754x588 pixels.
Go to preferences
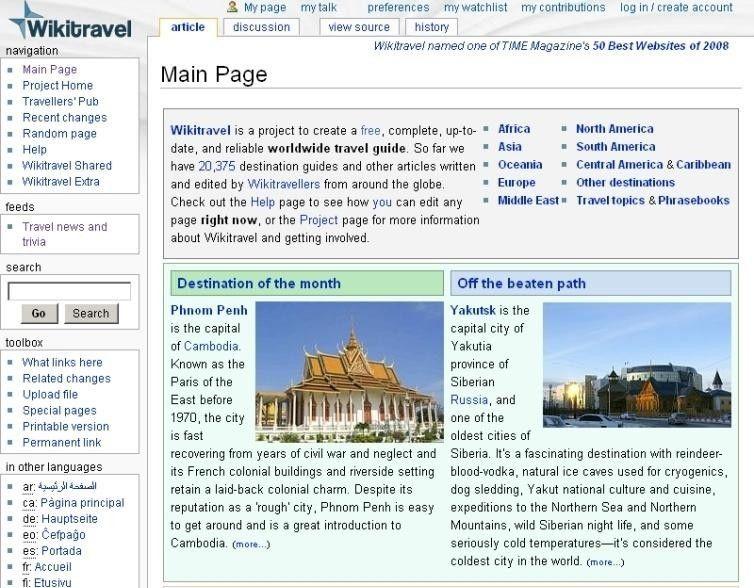click(x=398, y=7)
